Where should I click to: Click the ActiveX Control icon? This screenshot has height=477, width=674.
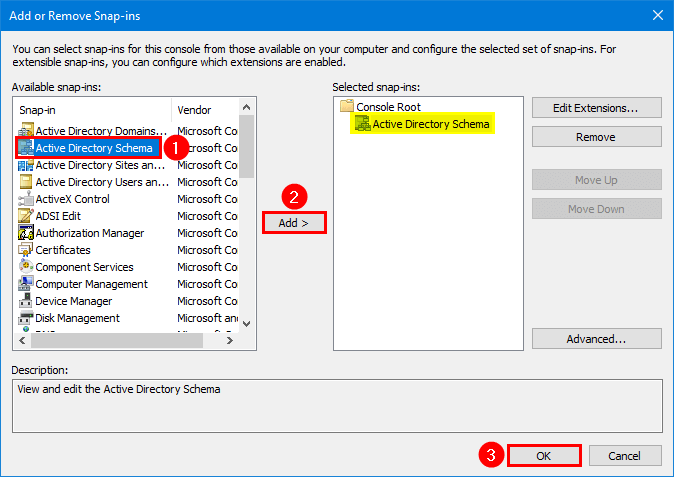click(x=26, y=199)
